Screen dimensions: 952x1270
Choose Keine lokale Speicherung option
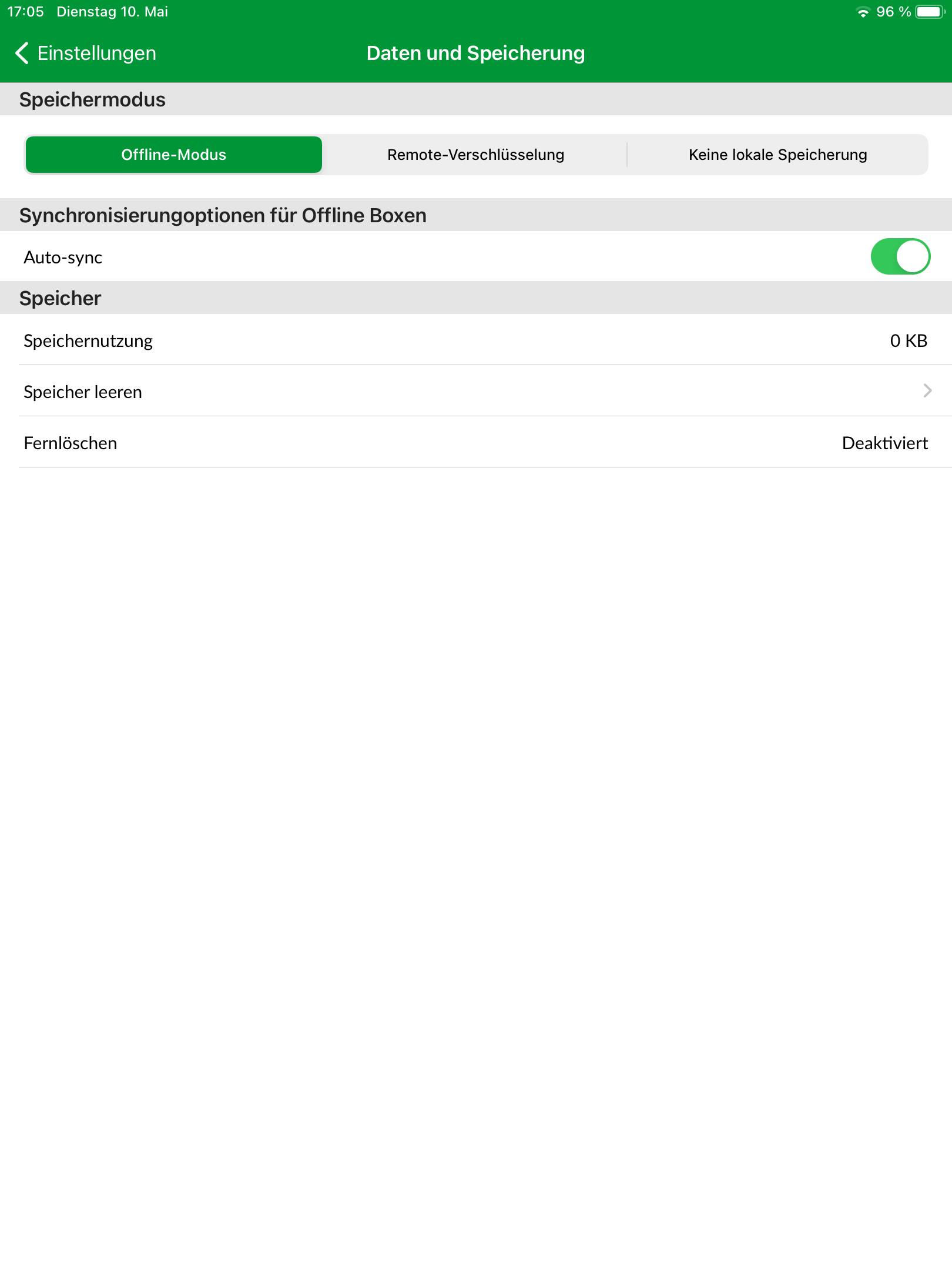777,155
